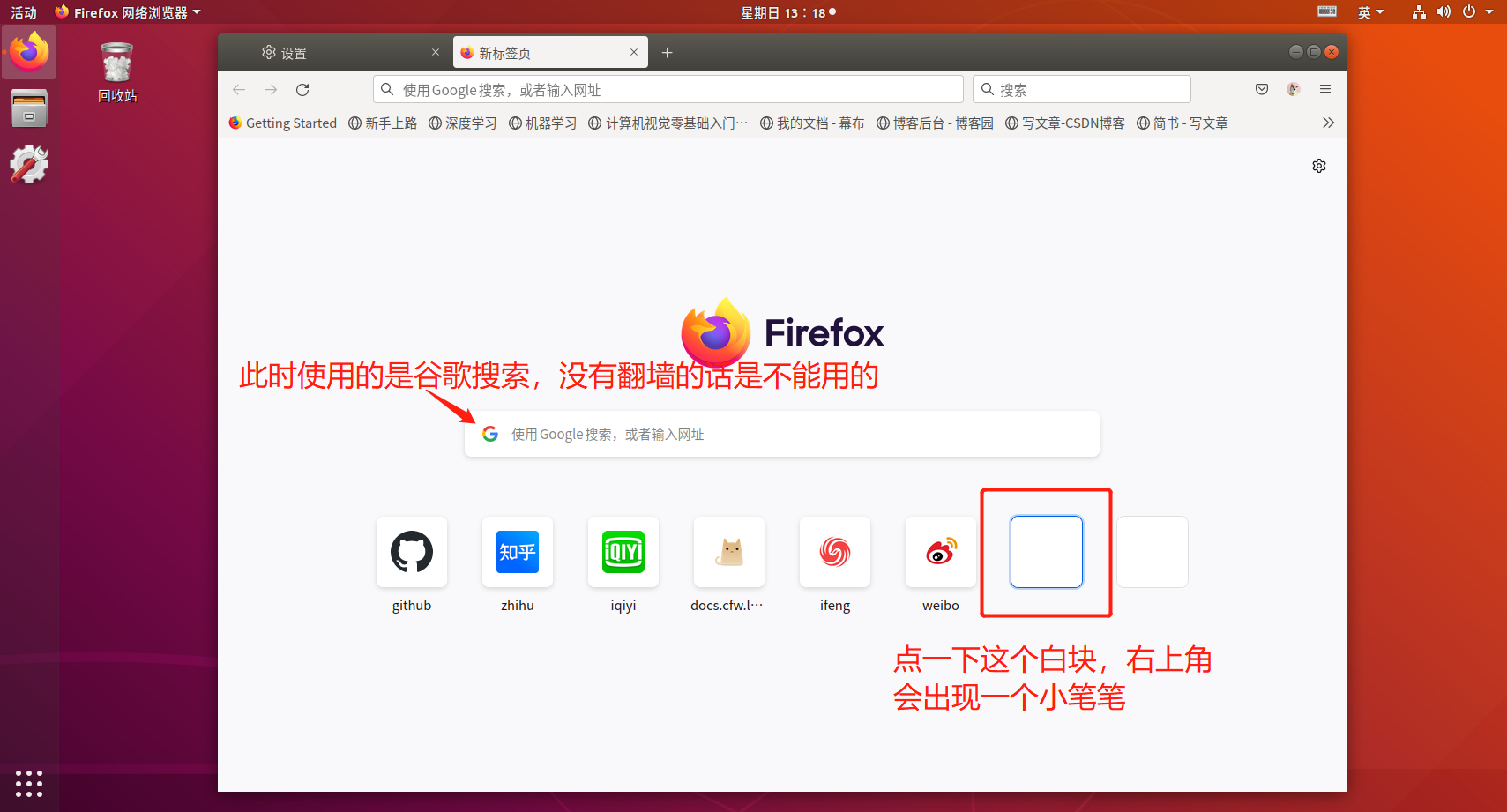This screenshot has width=1507, height=812.
Task: Go forward to next page
Action: (271, 90)
